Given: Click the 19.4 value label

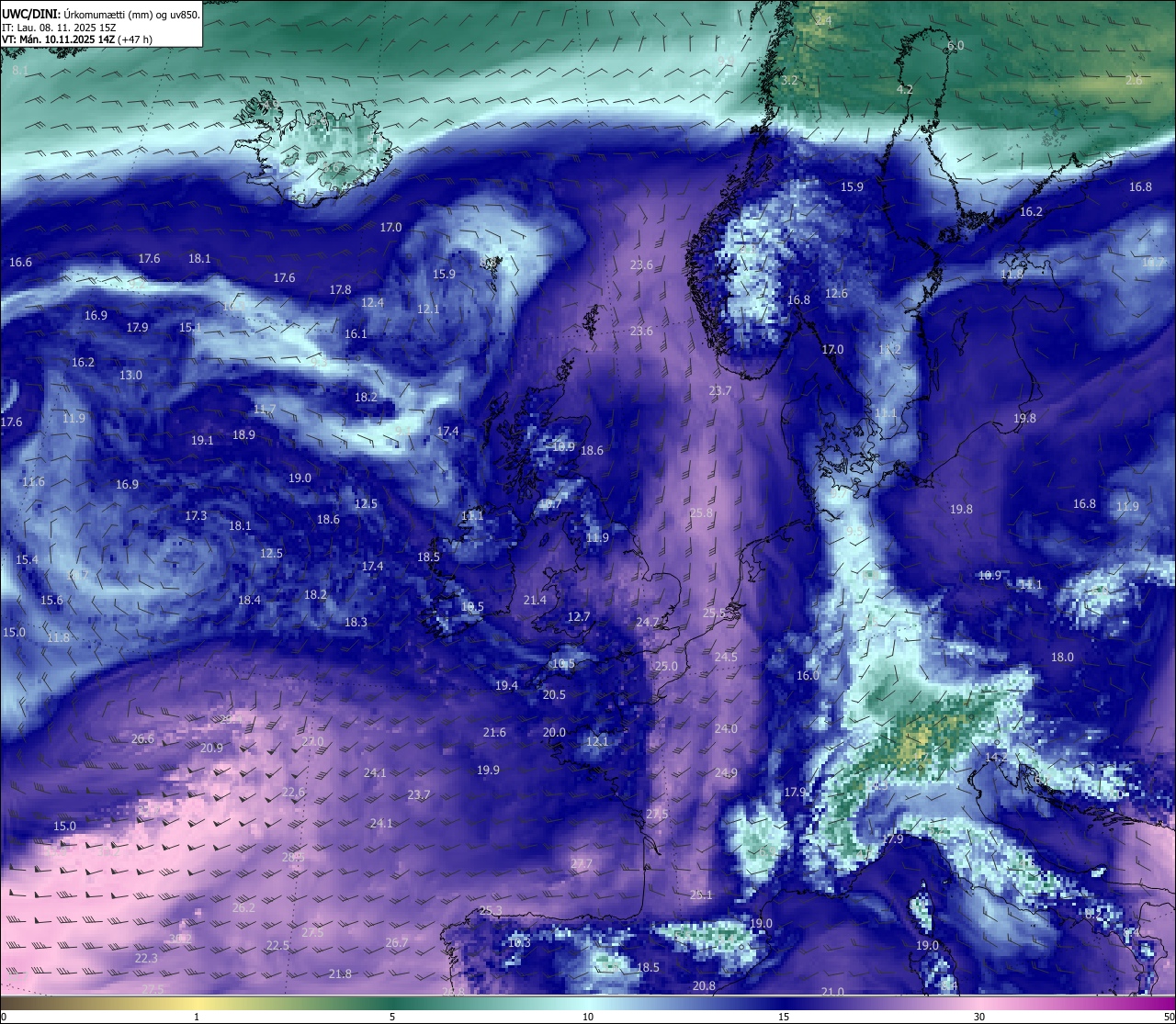Looking at the screenshot, I should pyautogui.click(x=506, y=685).
